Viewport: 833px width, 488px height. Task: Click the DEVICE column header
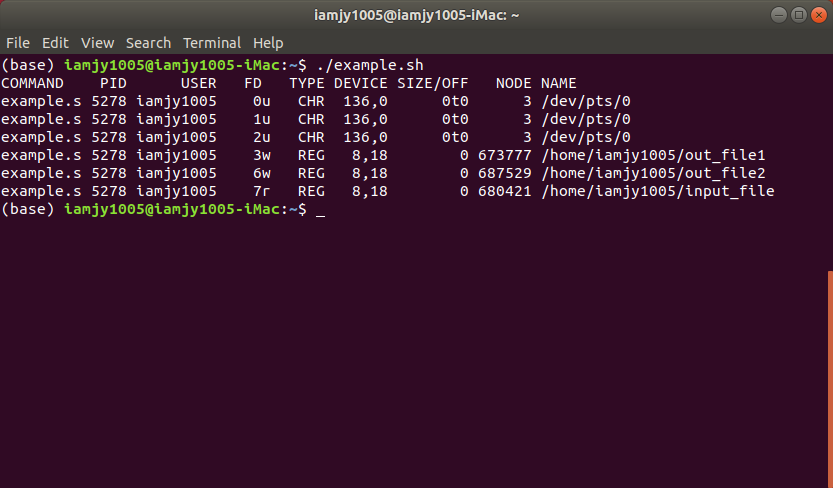click(361, 83)
